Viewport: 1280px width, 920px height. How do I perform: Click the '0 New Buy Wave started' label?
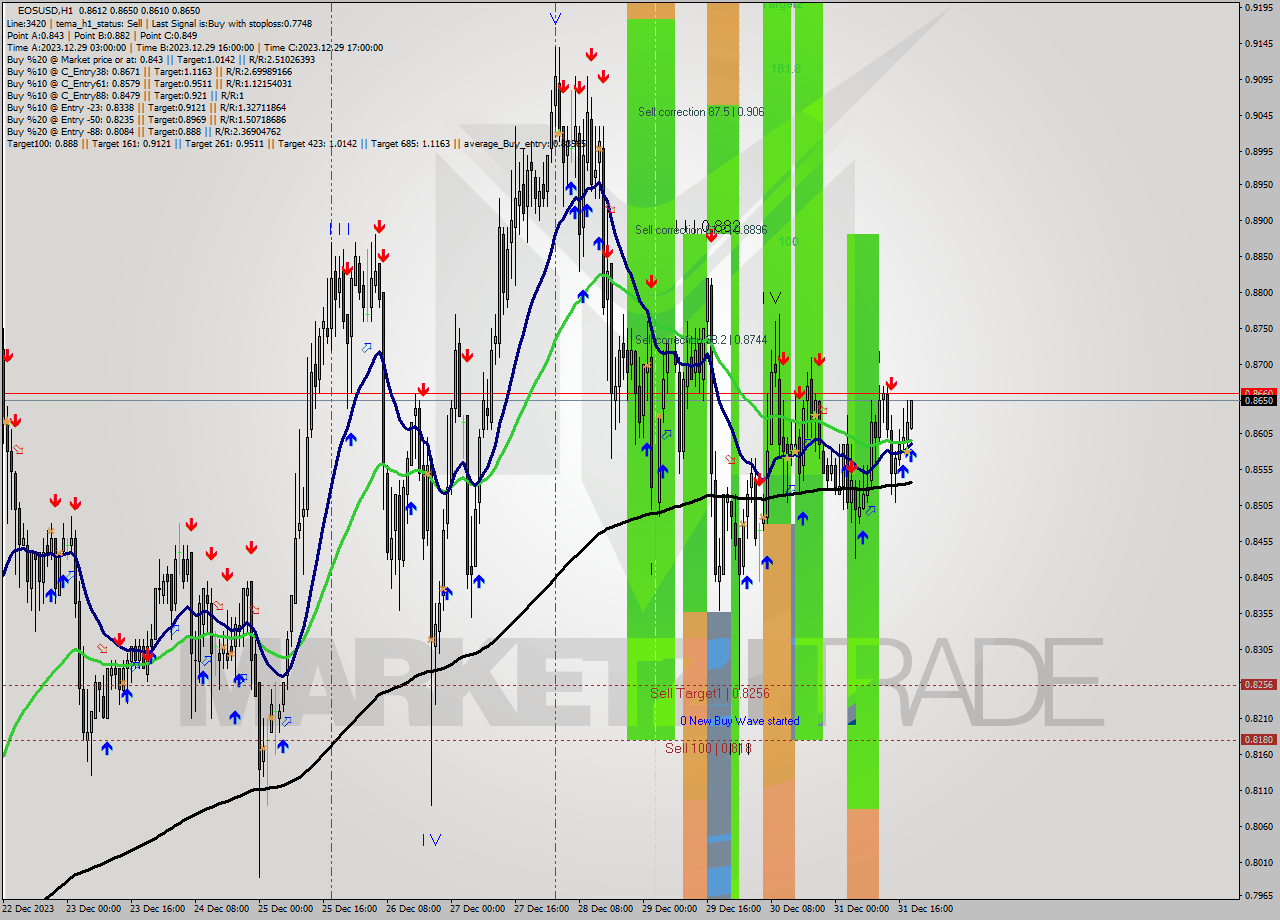point(739,721)
